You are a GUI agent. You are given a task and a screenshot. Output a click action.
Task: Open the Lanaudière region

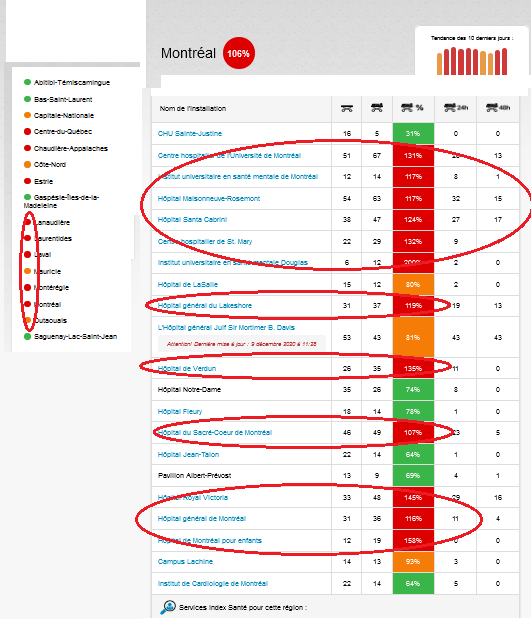pyautogui.click(x=52, y=223)
